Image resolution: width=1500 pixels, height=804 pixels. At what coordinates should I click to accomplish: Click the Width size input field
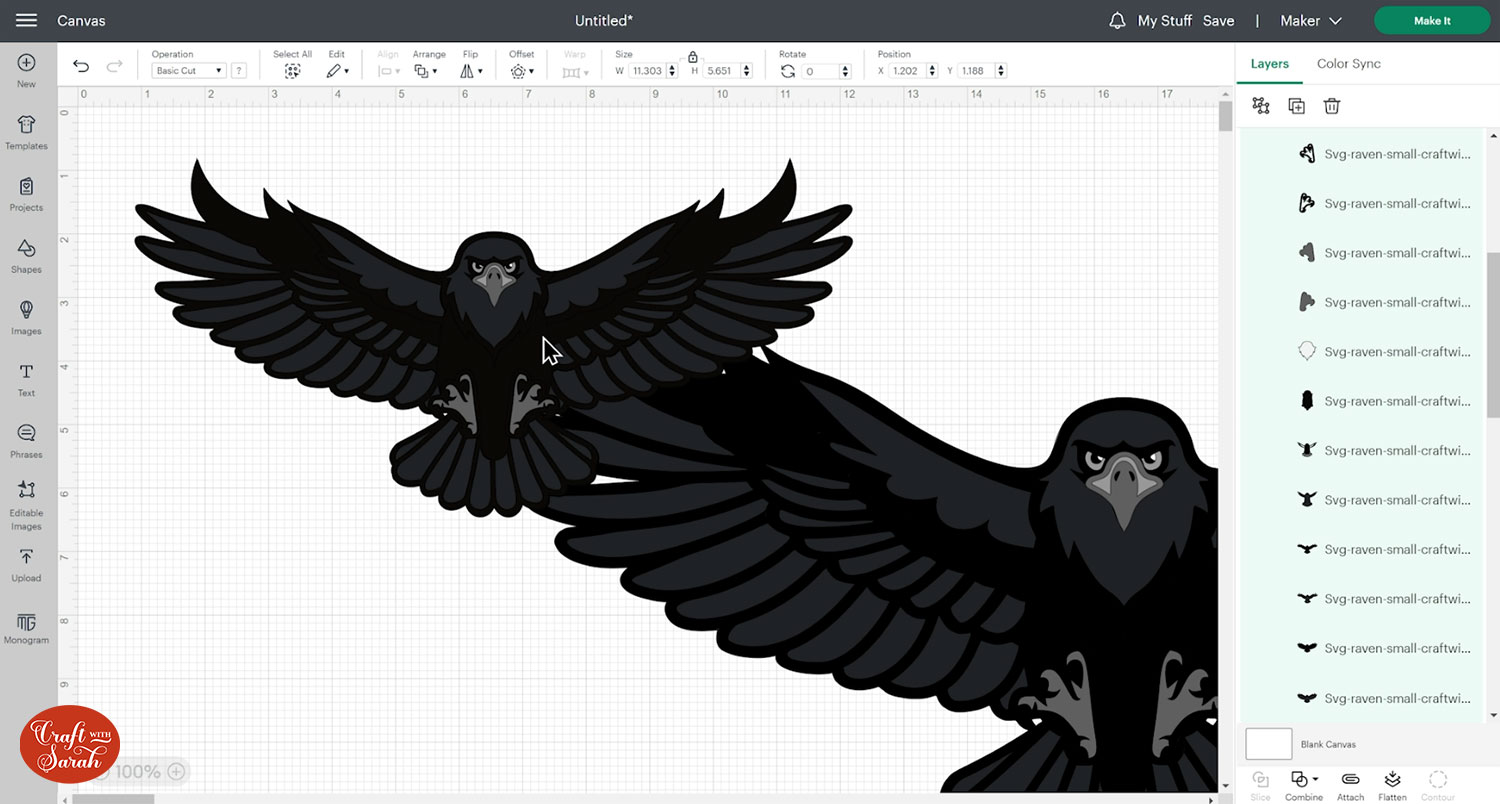click(647, 71)
